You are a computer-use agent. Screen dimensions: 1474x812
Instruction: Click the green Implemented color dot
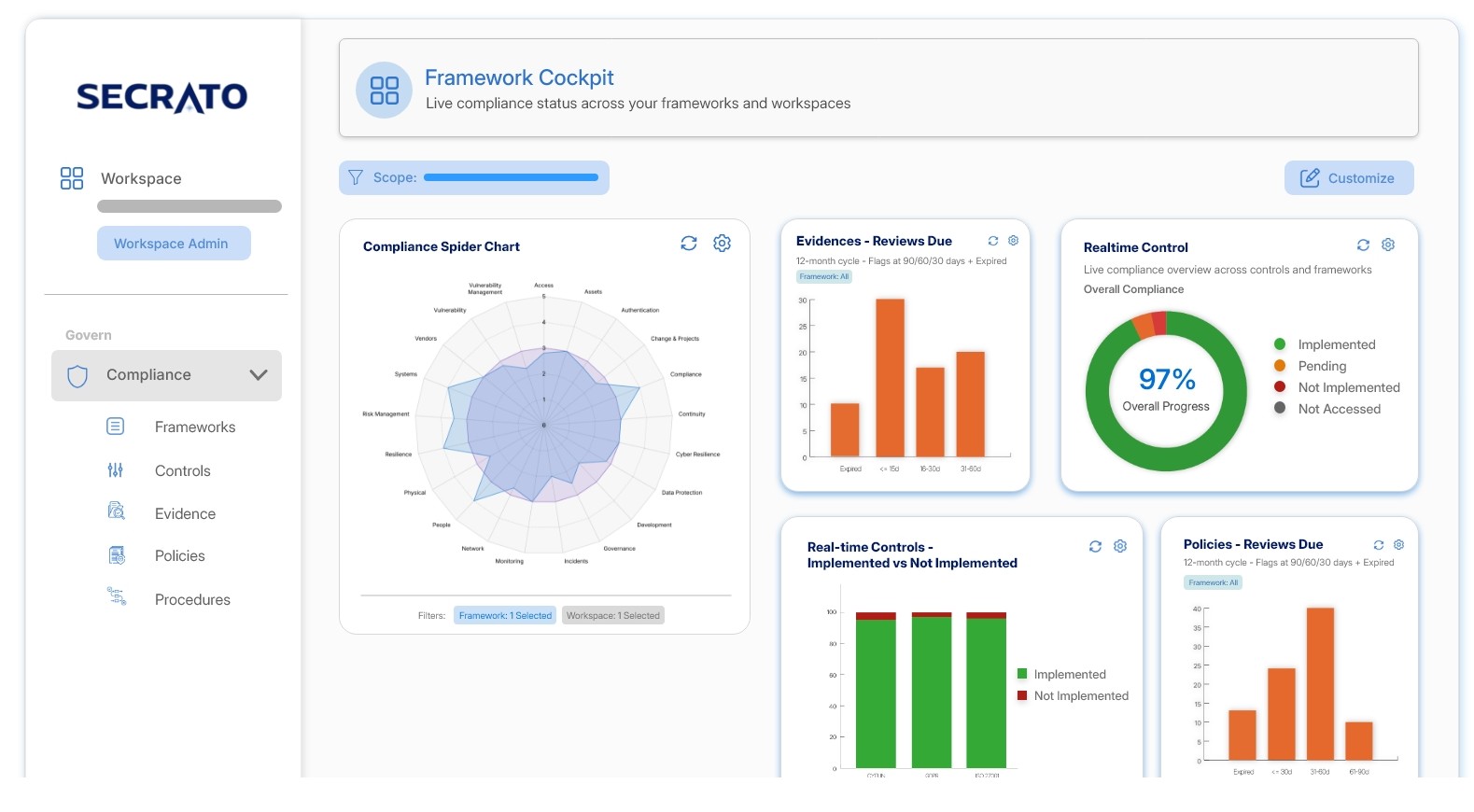pos(1280,344)
